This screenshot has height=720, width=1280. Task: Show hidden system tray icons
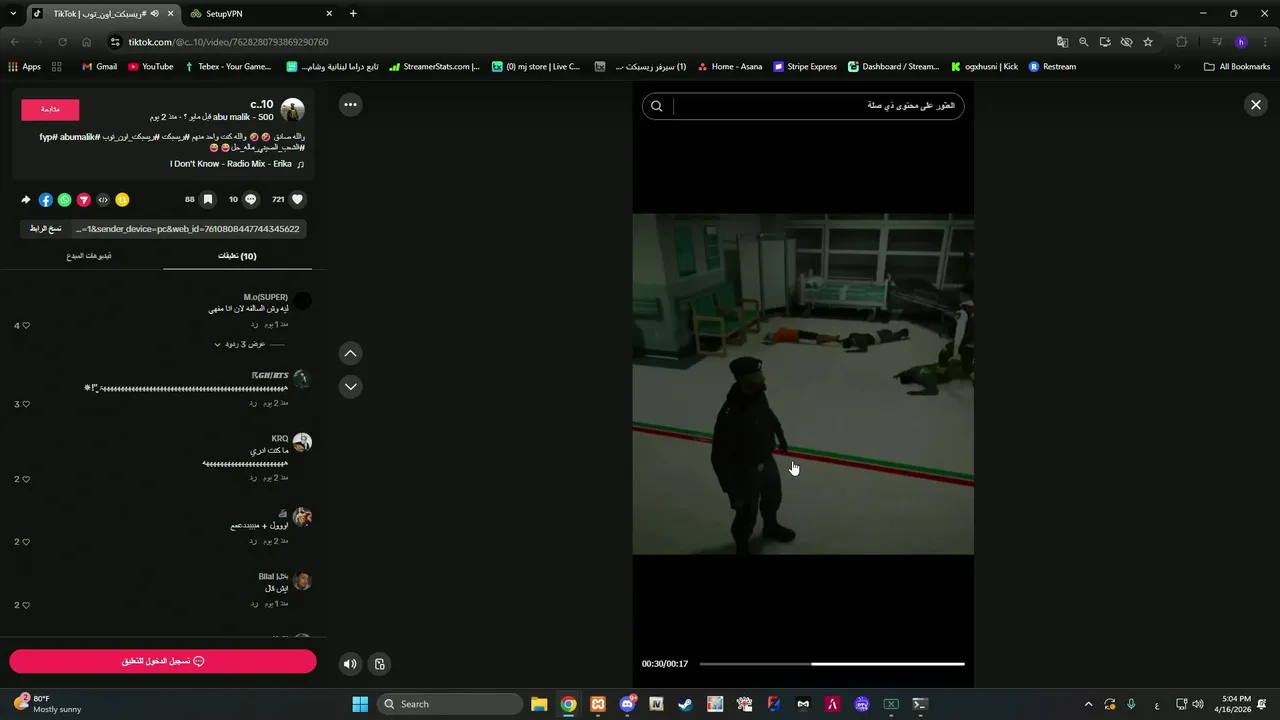[1088, 704]
